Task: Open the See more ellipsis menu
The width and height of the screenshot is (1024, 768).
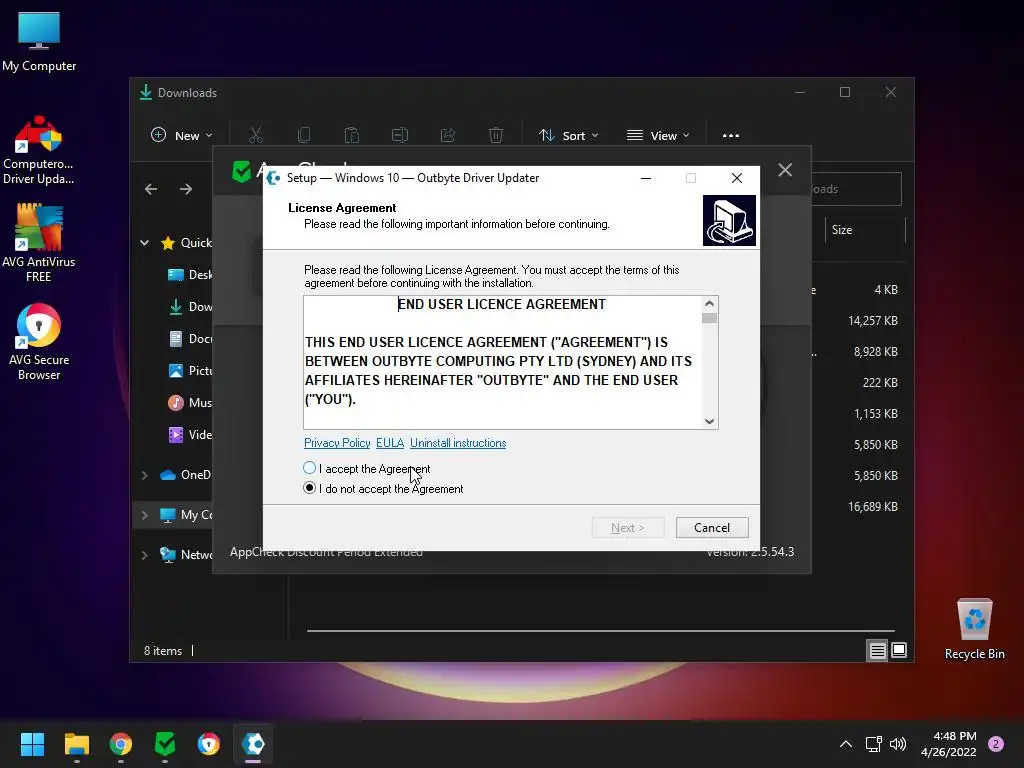Action: click(x=731, y=135)
